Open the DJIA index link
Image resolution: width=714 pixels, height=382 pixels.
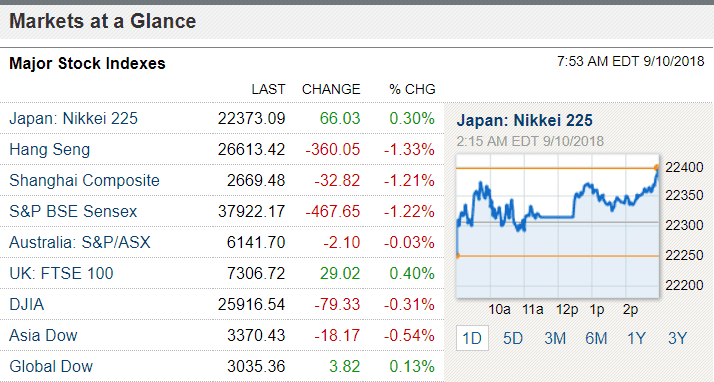26,304
